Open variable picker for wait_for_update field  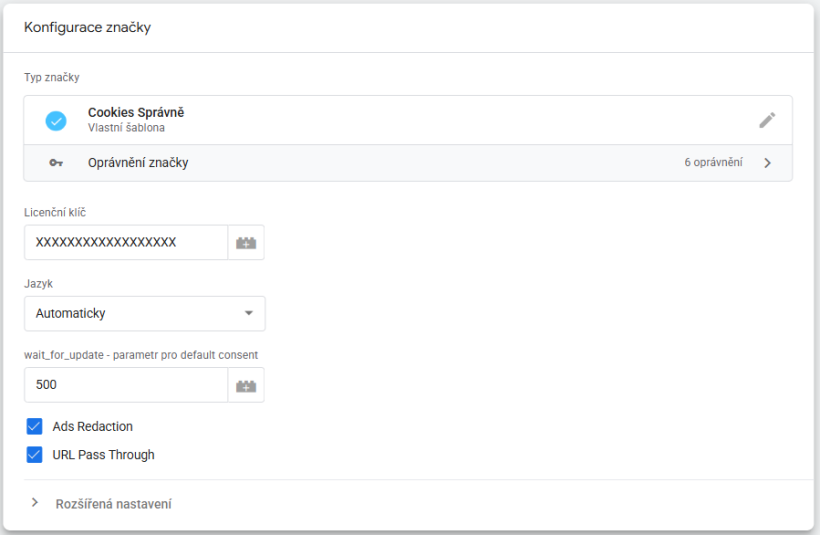click(x=246, y=385)
